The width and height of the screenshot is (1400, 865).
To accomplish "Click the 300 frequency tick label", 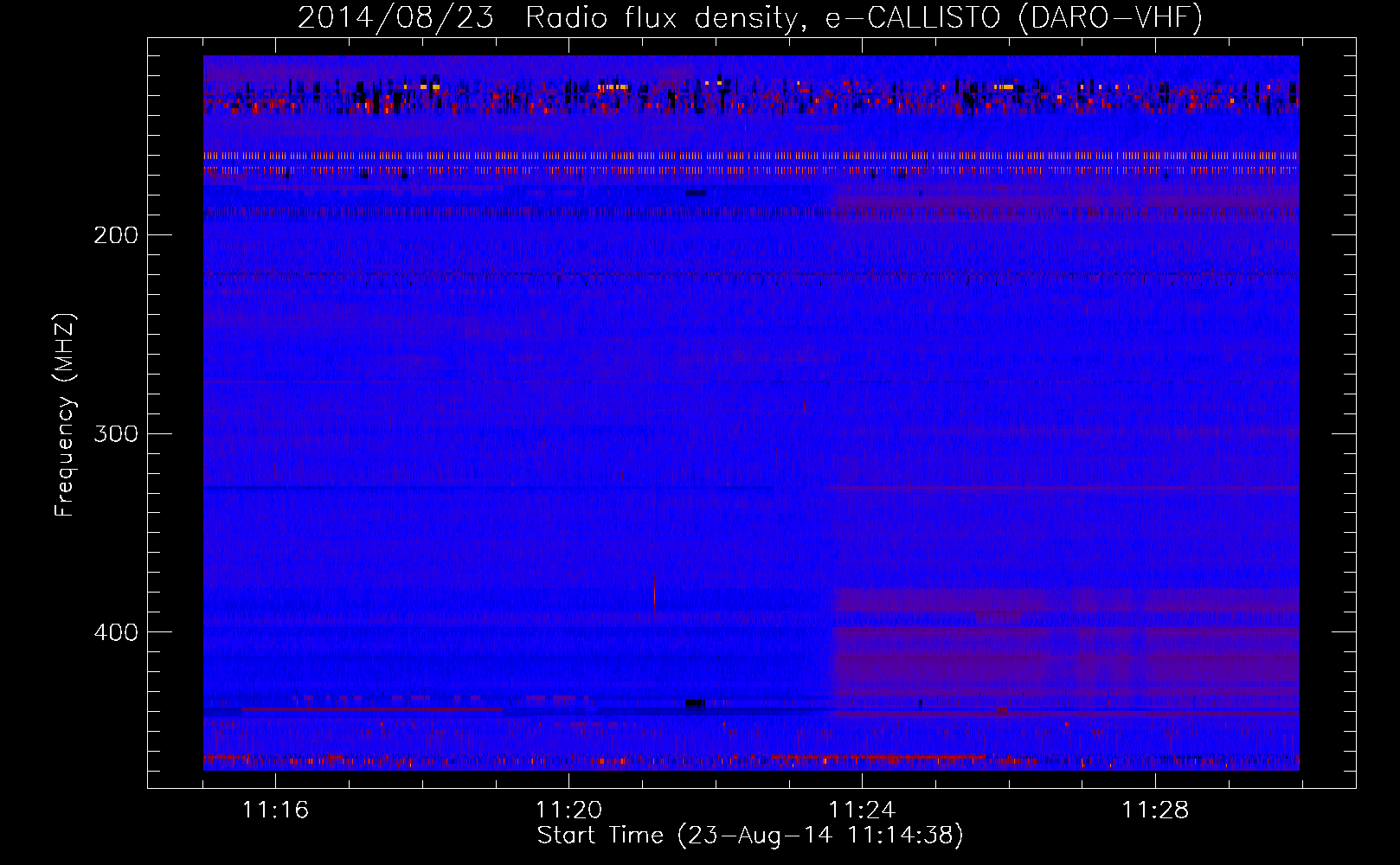I will tap(116, 433).
